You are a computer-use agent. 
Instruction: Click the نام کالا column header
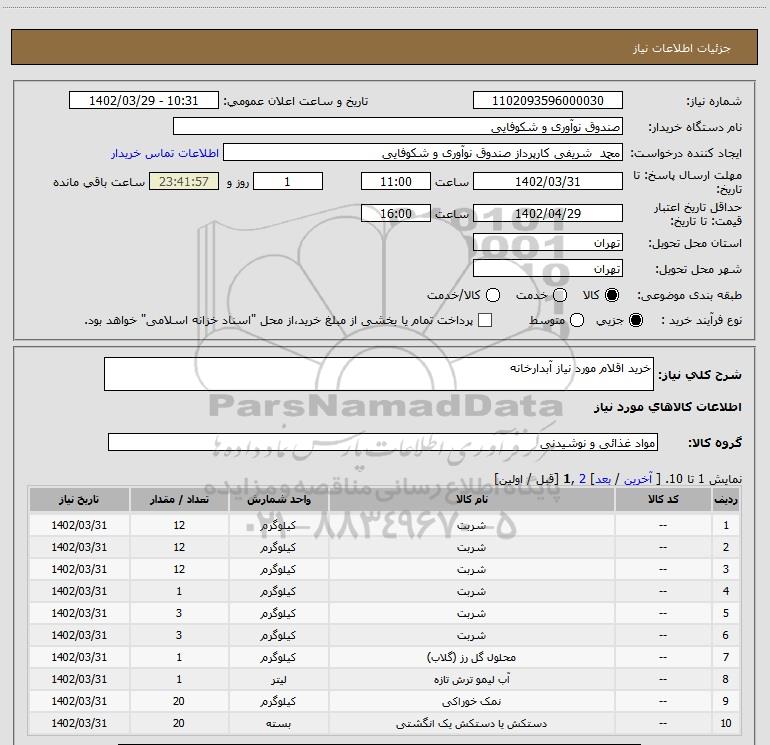tap(471, 499)
